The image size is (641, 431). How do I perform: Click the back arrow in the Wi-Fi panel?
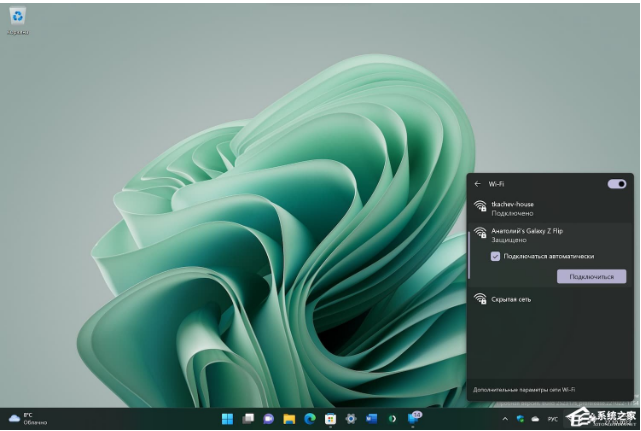coord(478,184)
